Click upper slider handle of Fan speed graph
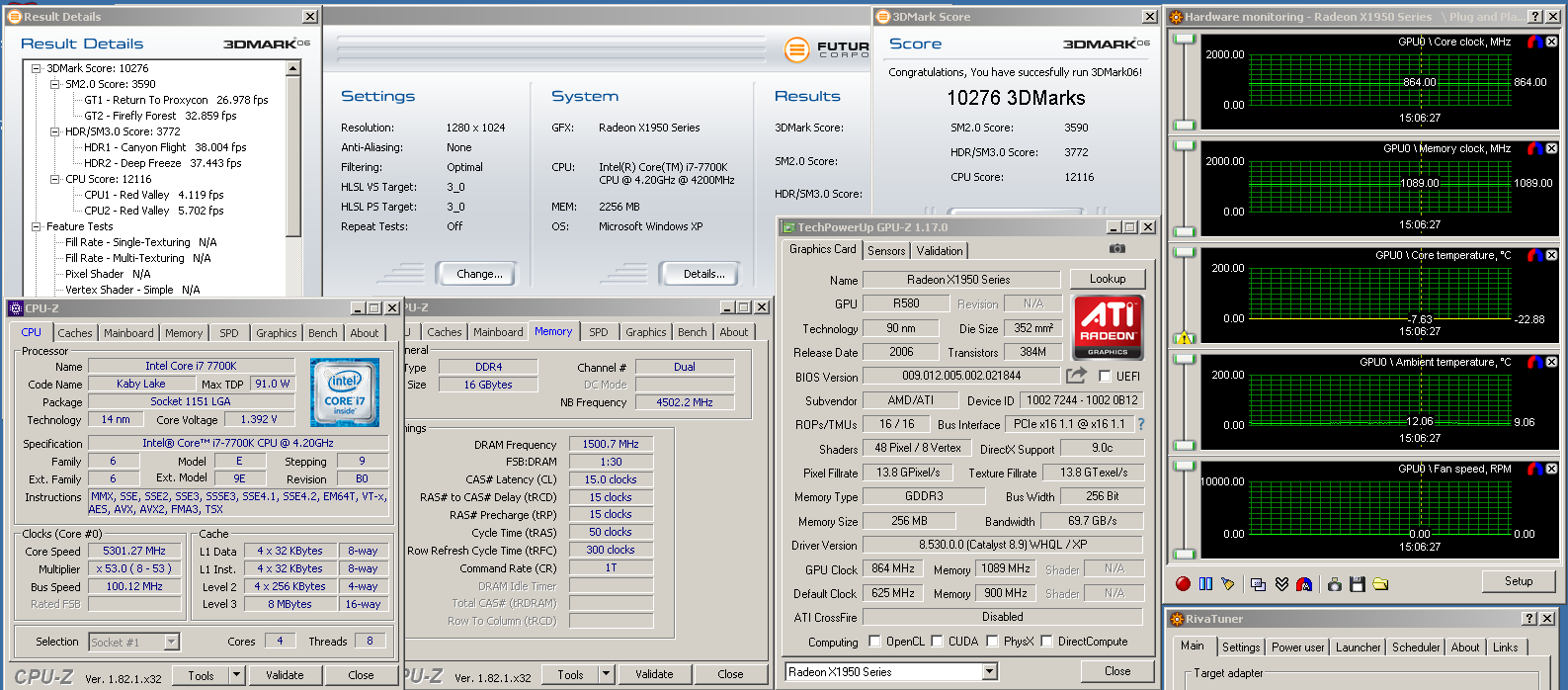1568x690 pixels. coord(1184,466)
